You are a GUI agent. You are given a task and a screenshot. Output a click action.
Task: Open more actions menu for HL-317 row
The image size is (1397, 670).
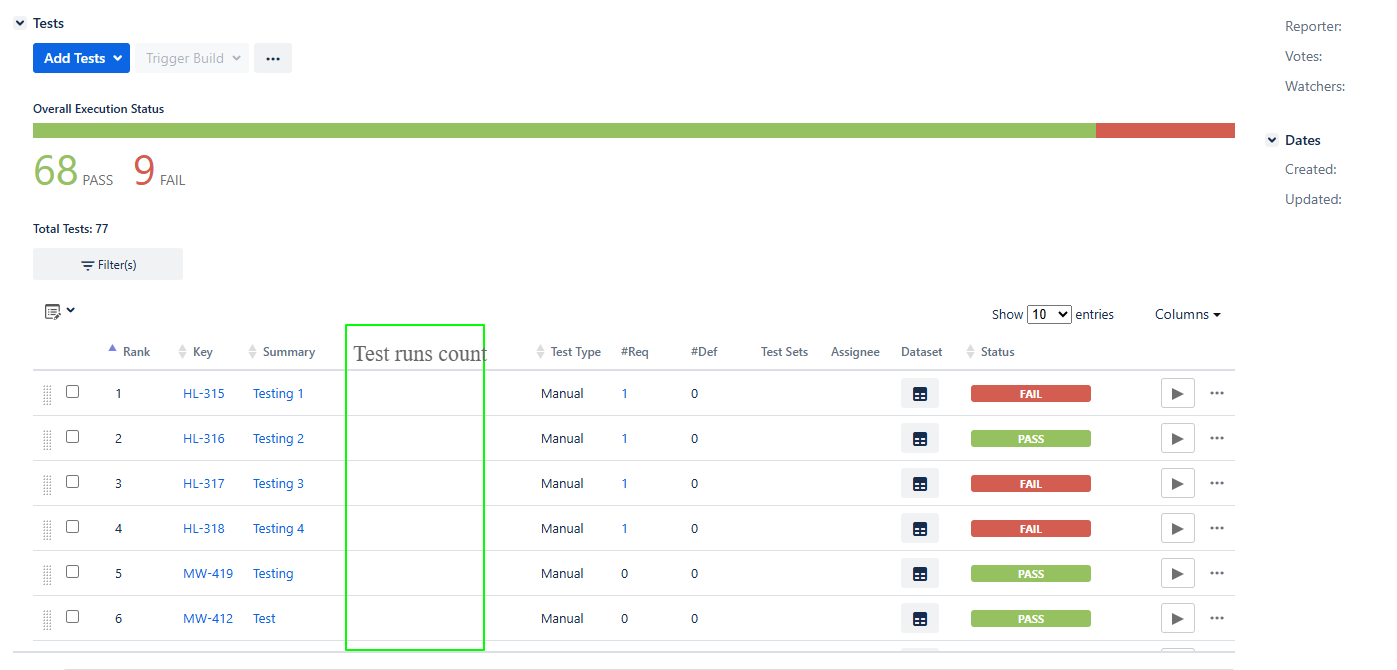pyautogui.click(x=1217, y=483)
